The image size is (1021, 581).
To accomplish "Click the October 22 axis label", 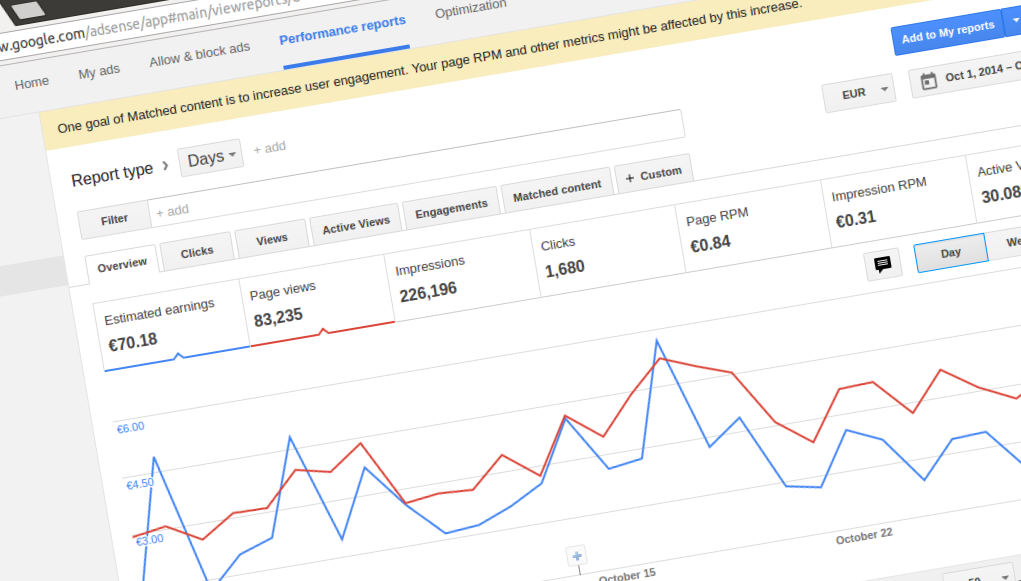I will [x=864, y=536].
